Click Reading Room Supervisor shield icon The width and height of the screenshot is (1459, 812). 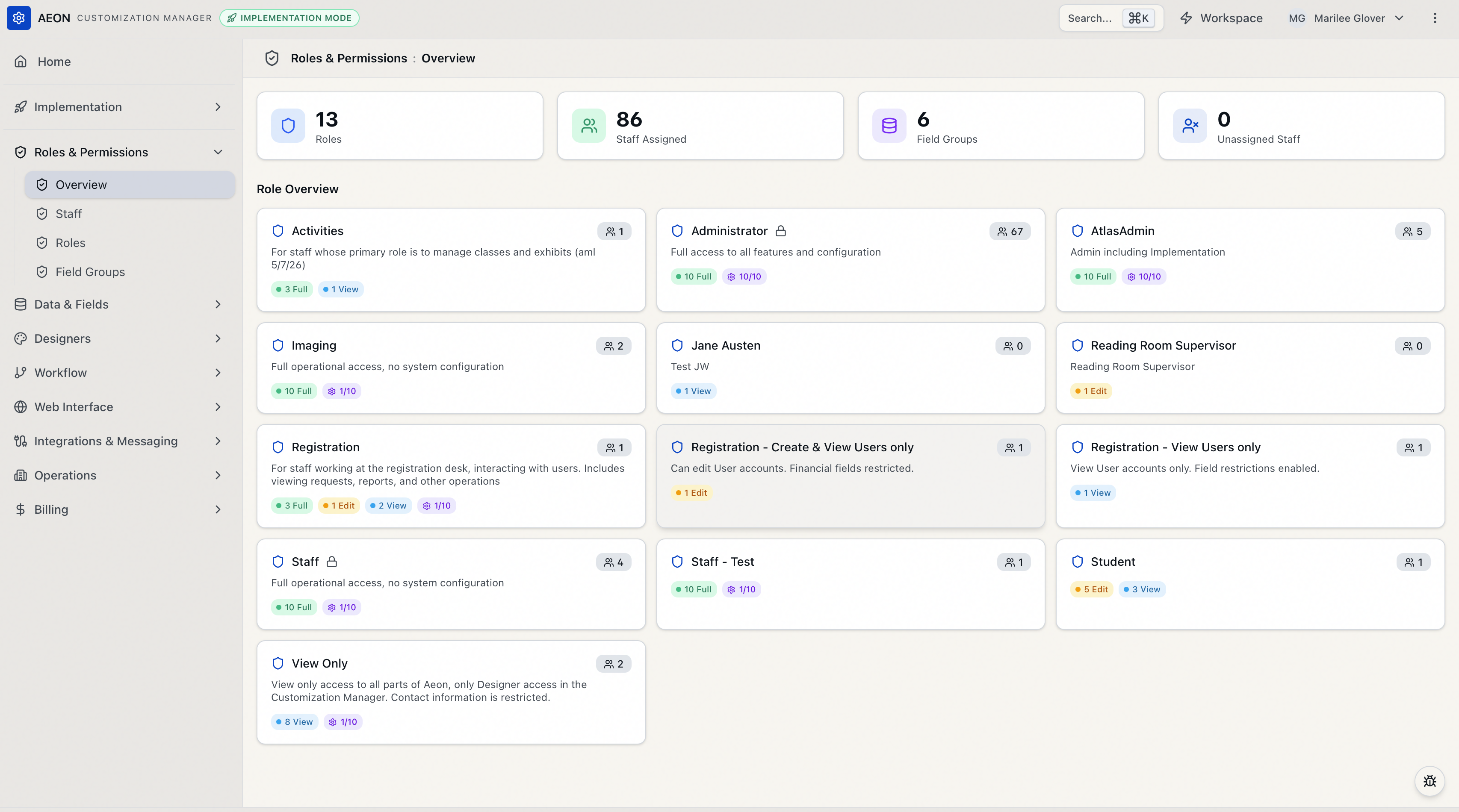[x=1077, y=345]
